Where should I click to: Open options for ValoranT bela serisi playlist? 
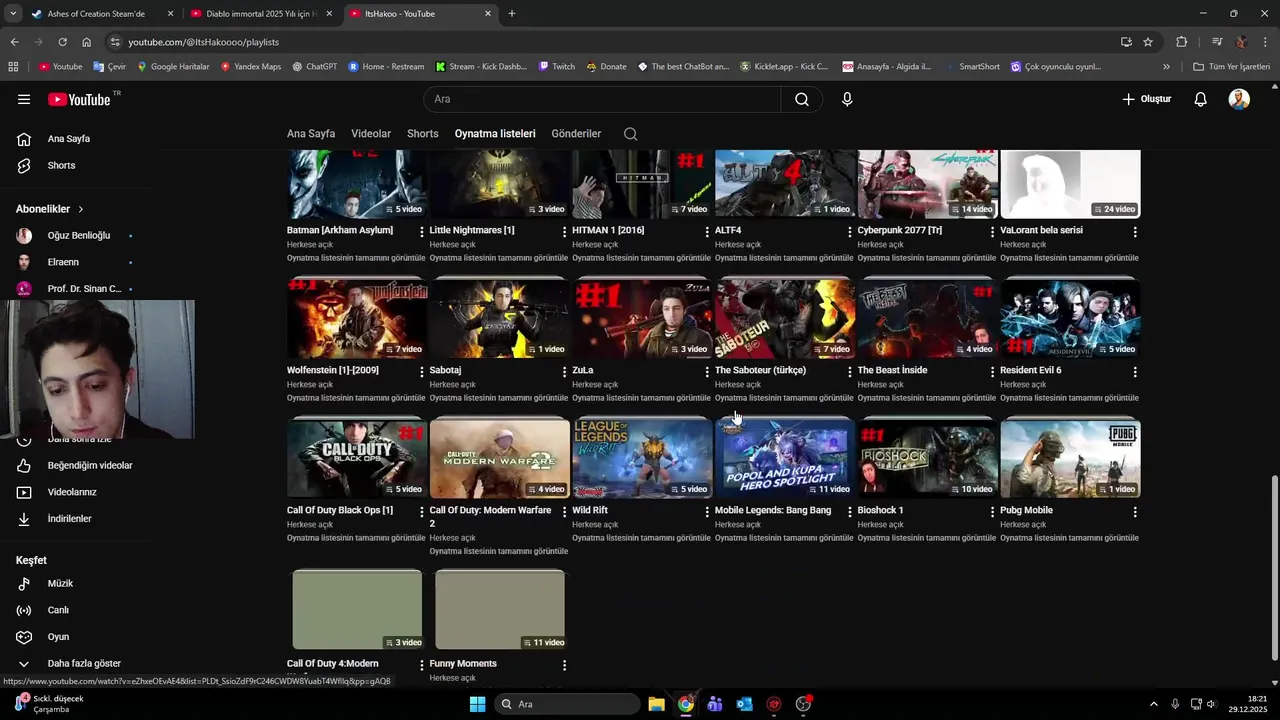coord(1135,231)
